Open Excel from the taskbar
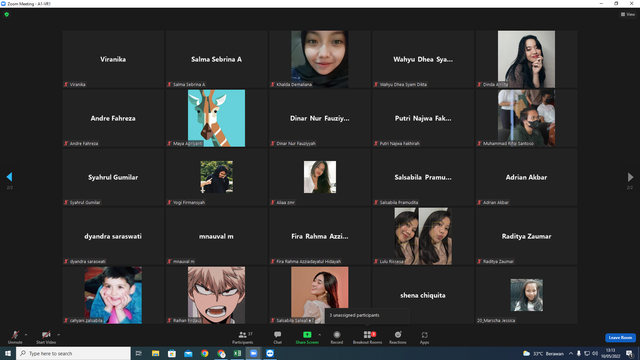This screenshot has width=640, height=360. (x=237, y=353)
